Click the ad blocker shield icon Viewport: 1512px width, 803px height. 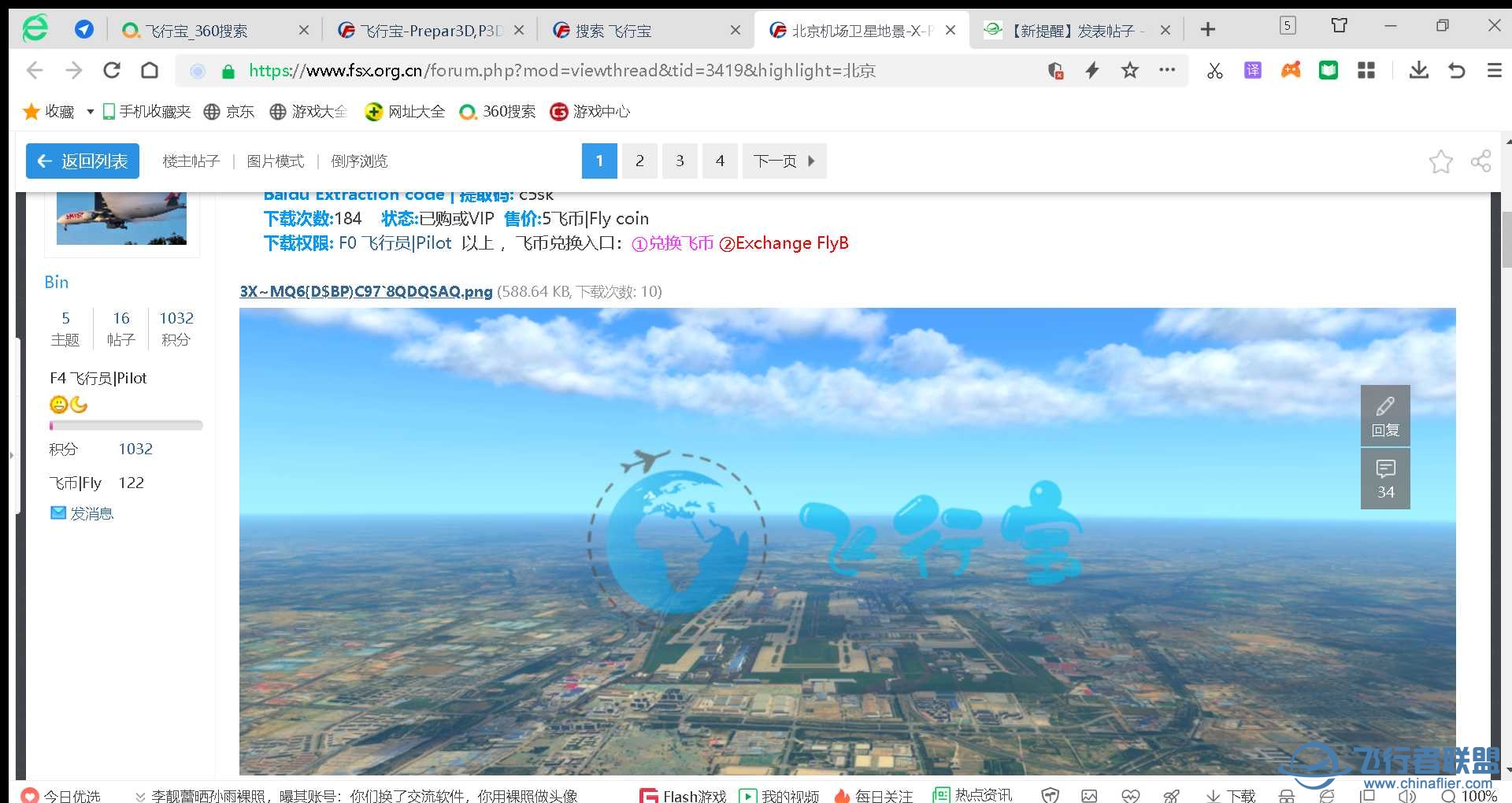pos(1056,71)
